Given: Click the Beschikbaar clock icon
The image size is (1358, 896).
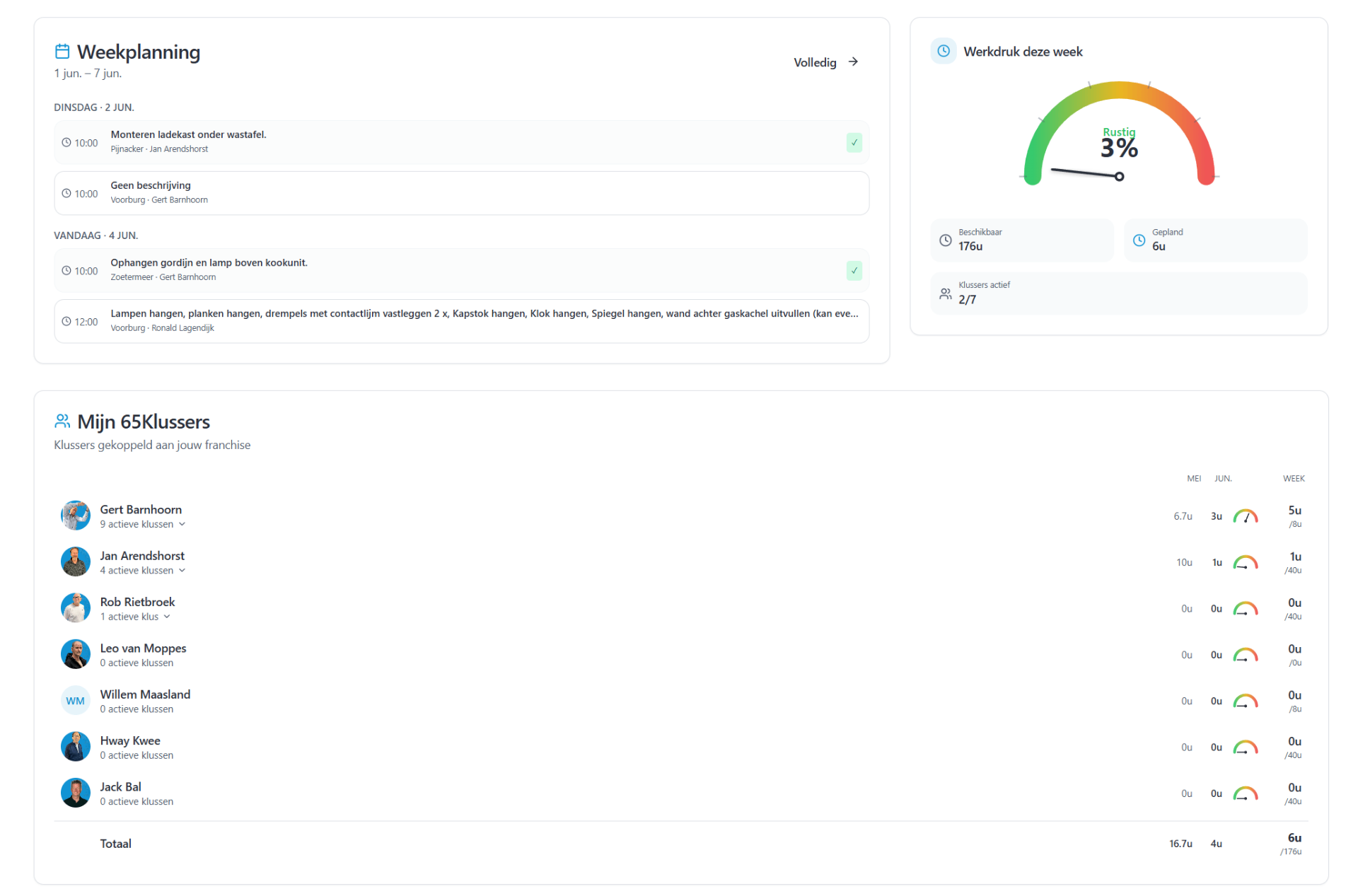Looking at the screenshot, I should click(x=945, y=240).
